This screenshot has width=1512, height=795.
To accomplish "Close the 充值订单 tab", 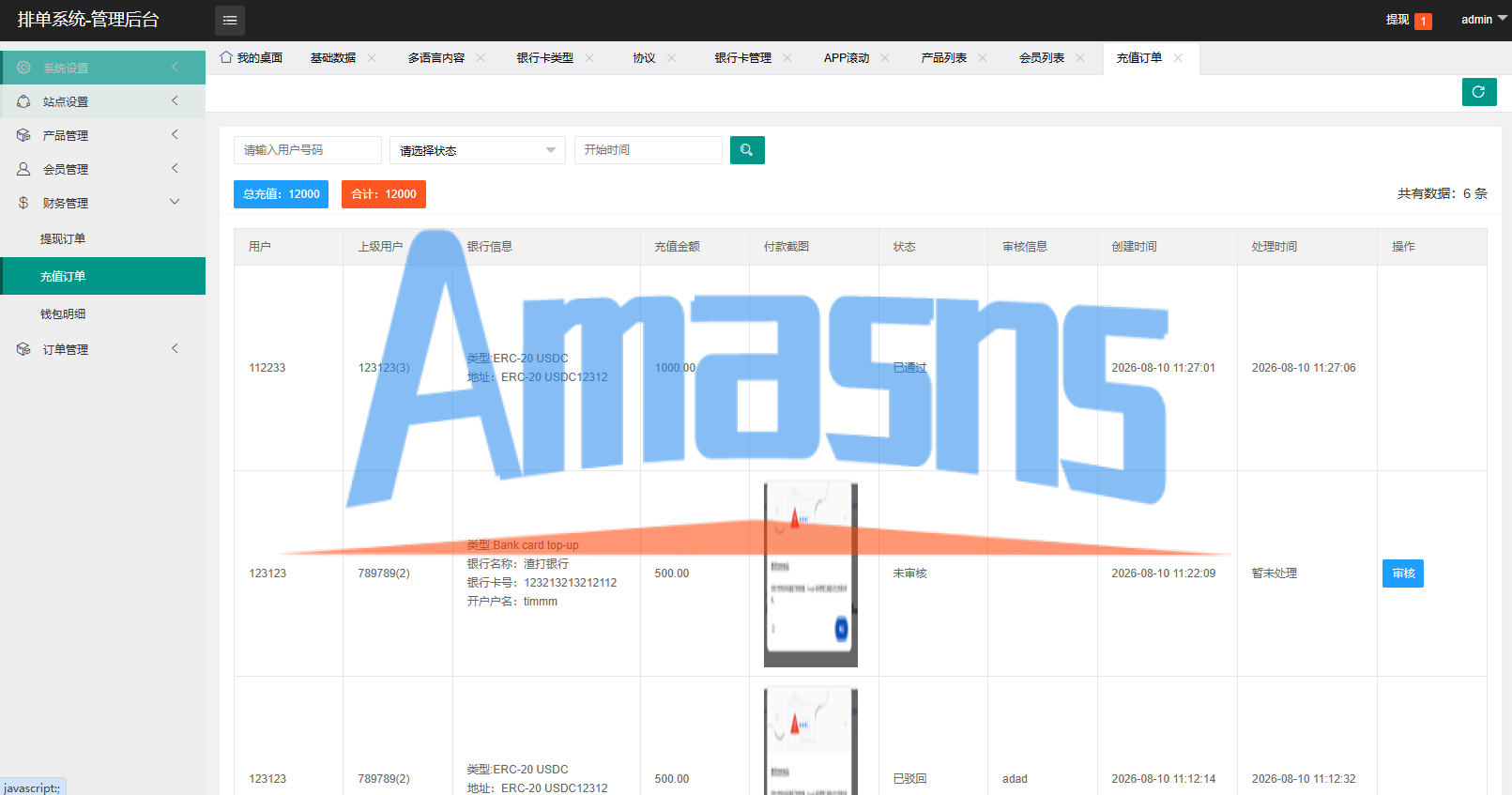I will click(x=1178, y=58).
